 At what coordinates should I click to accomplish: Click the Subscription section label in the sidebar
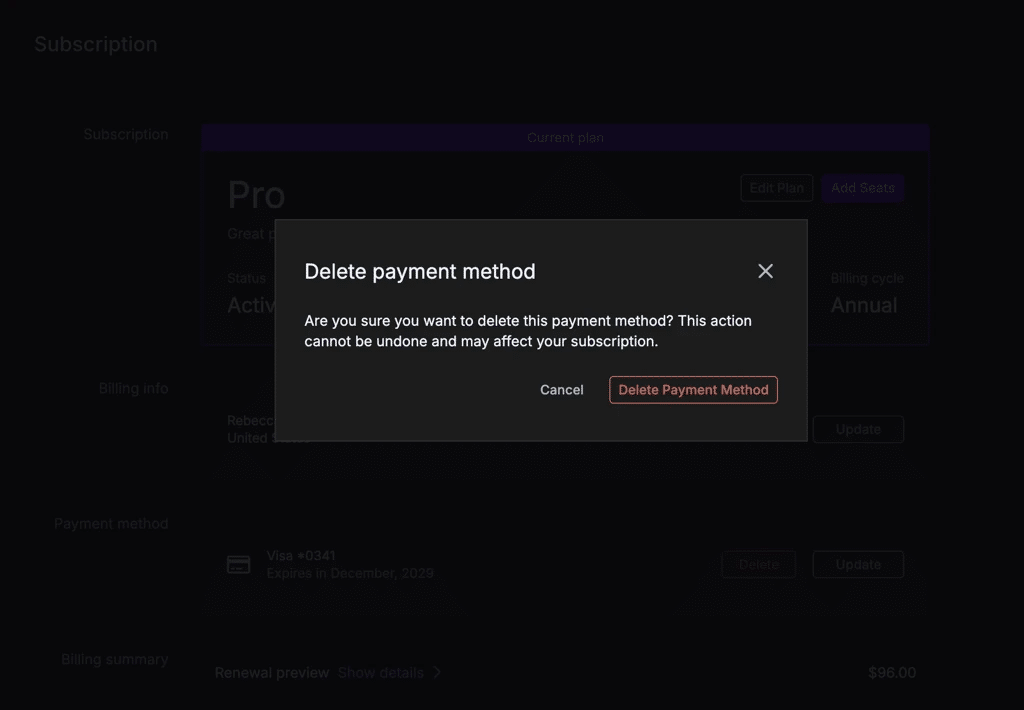click(126, 133)
